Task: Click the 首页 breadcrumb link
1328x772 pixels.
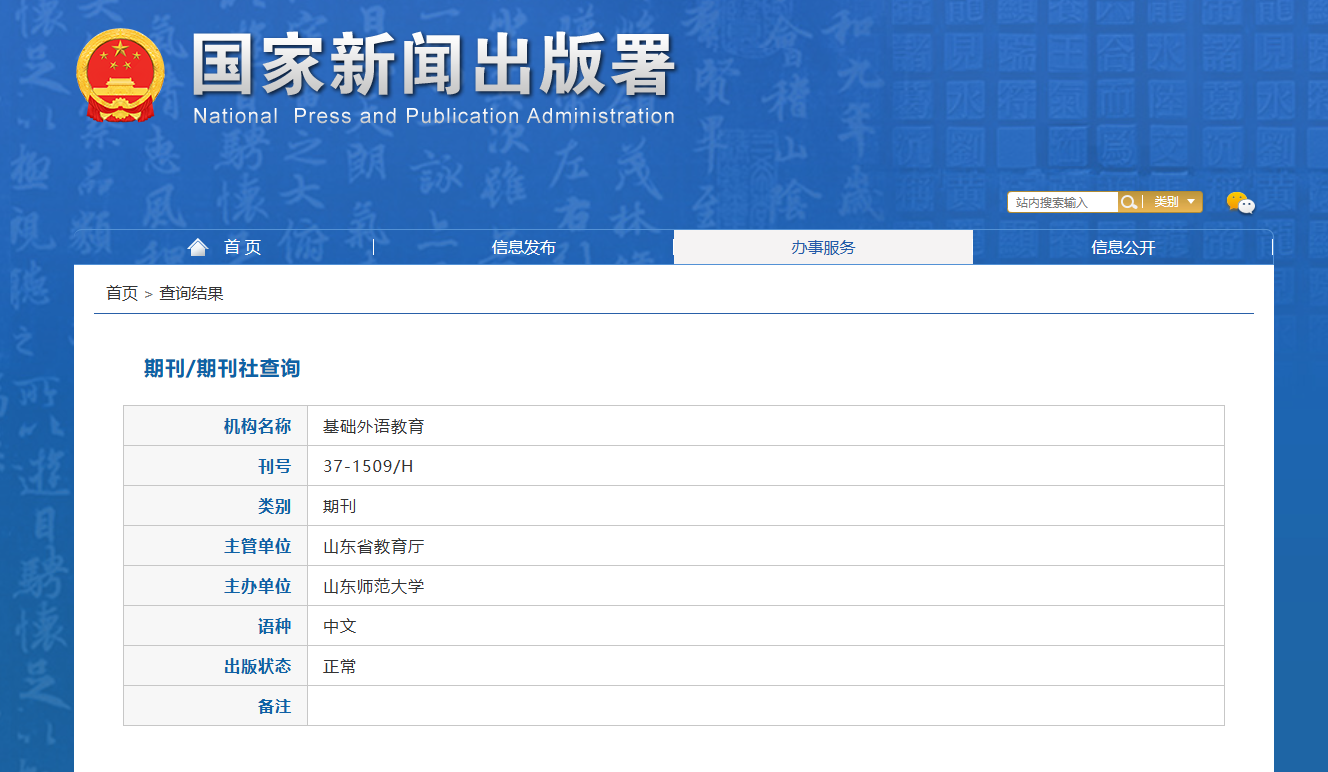Action: tap(122, 293)
